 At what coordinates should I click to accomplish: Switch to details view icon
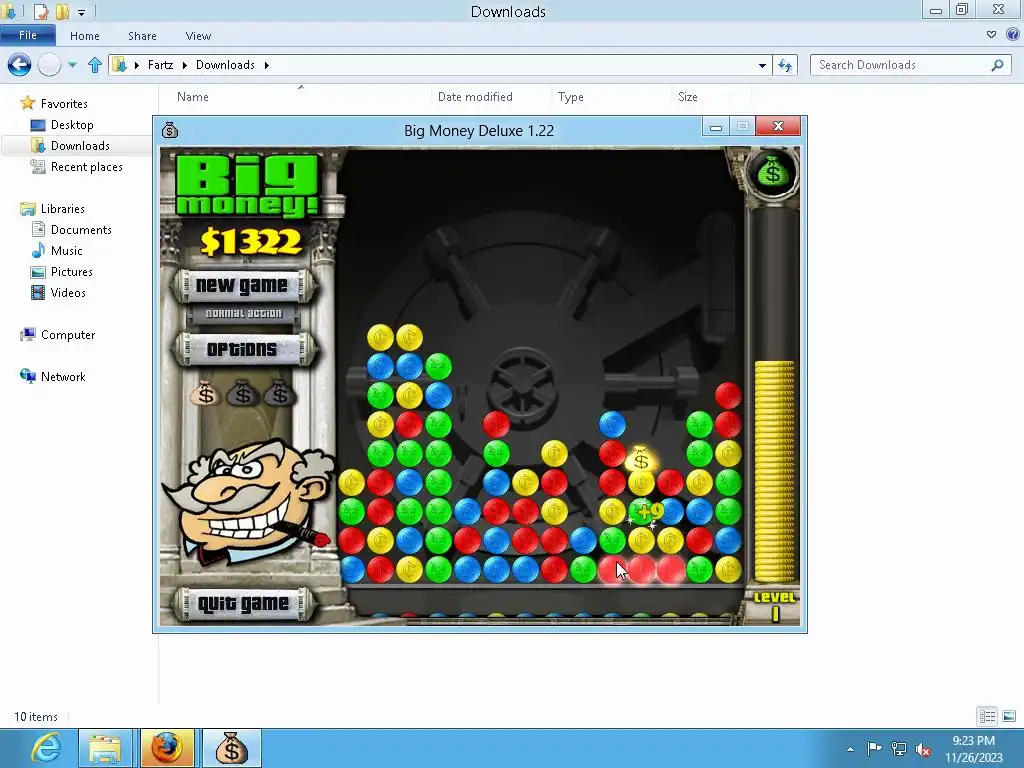[987, 716]
